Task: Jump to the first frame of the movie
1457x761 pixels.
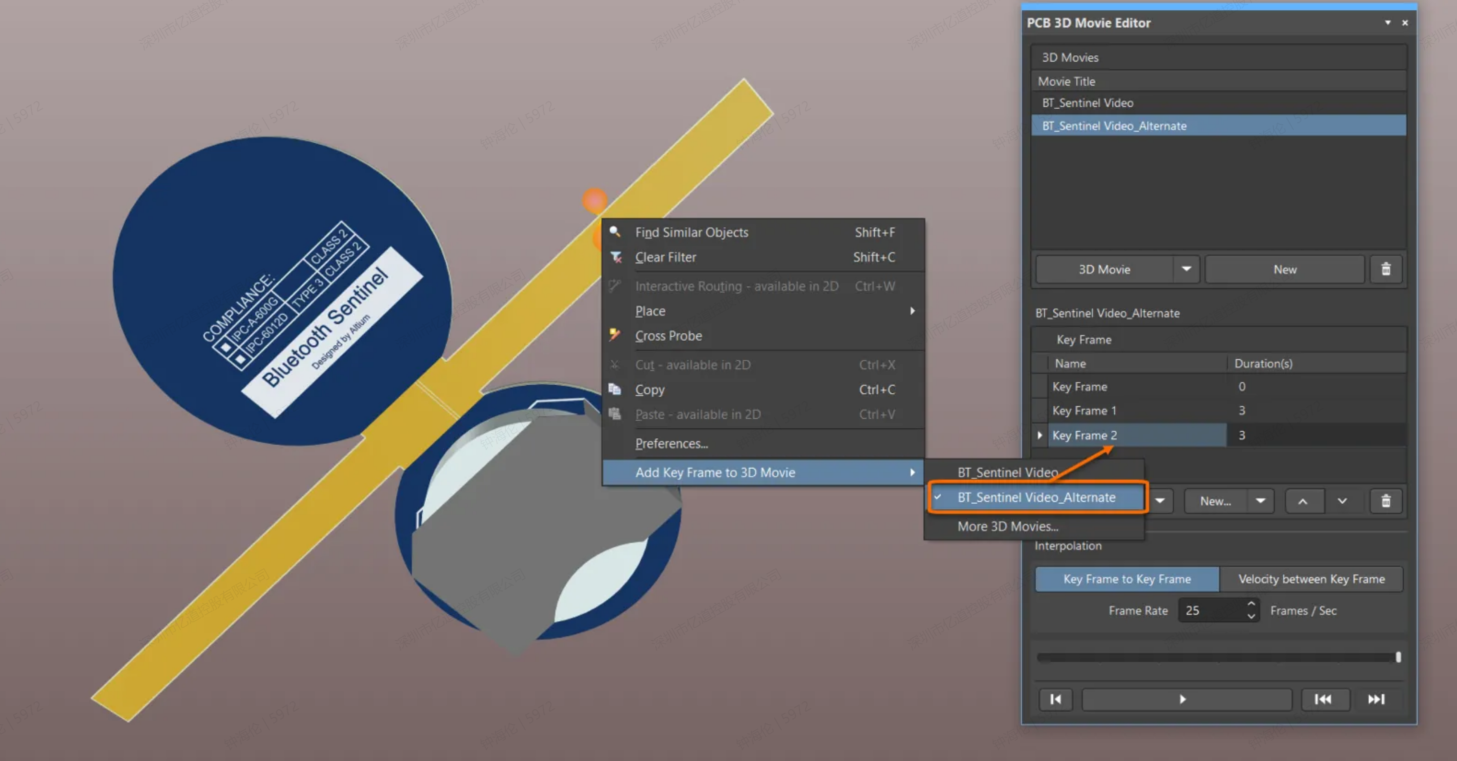Action: point(1055,699)
